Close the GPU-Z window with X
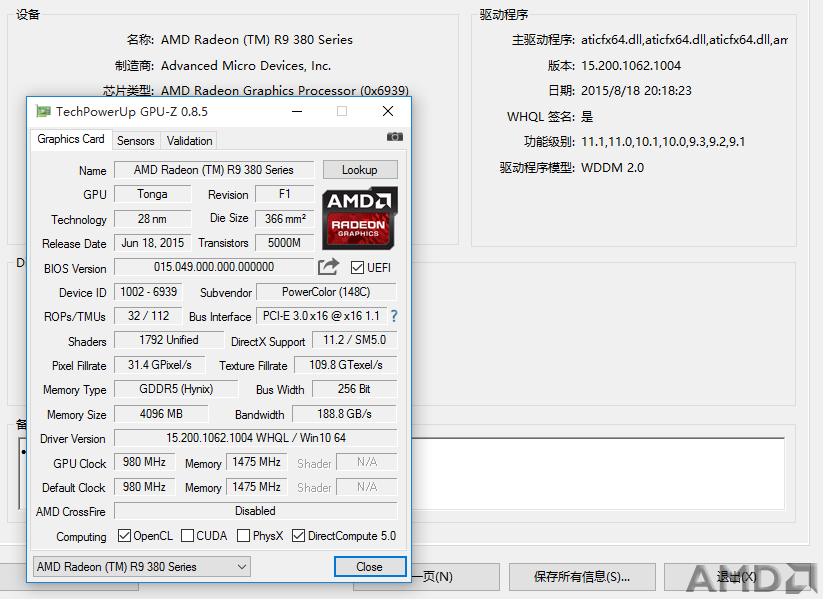The image size is (823, 599). click(388, 111)
